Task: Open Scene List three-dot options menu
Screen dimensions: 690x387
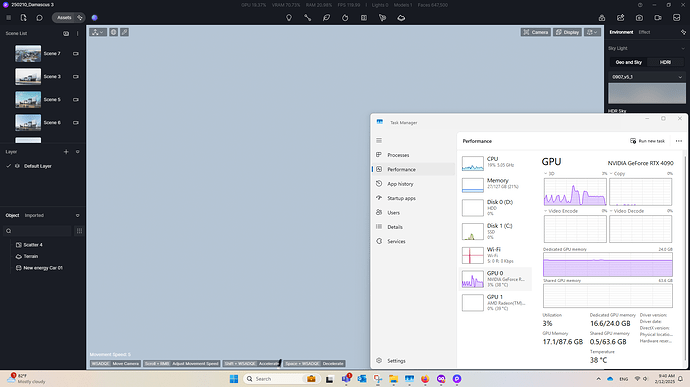Action: click(x=77, y=33)
